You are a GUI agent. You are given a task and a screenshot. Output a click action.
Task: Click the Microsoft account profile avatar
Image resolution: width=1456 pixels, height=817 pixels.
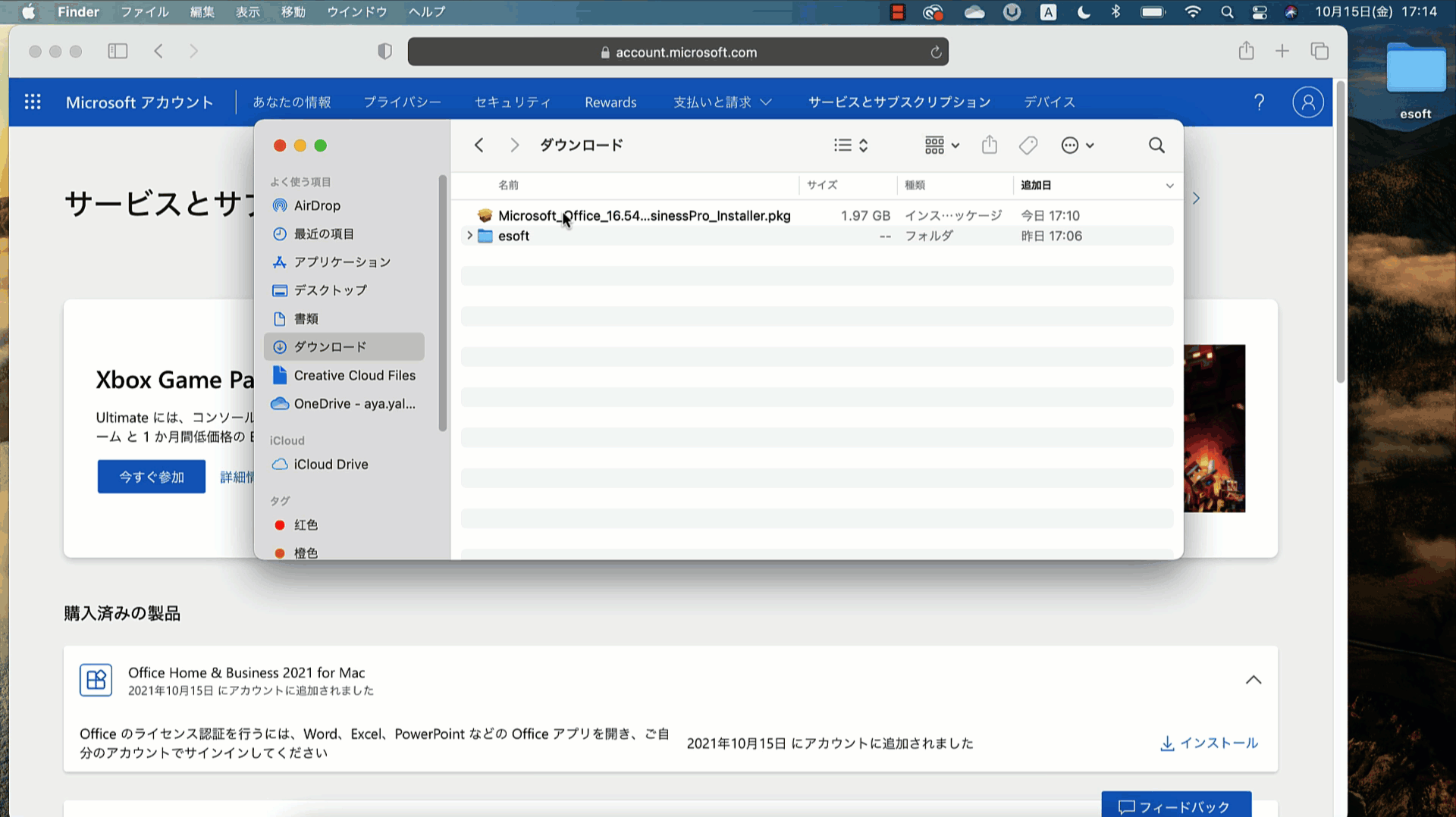1307,102
